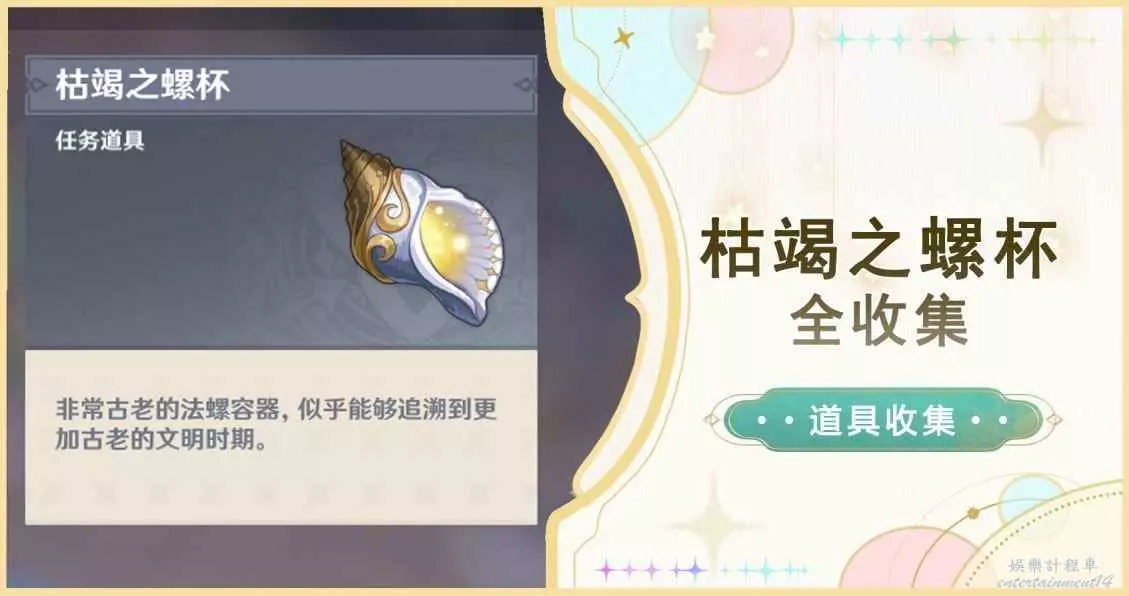1129x596 pixels.
Task: Click the large 枯竭之螺杯 heading
Action: pos(879,250)
